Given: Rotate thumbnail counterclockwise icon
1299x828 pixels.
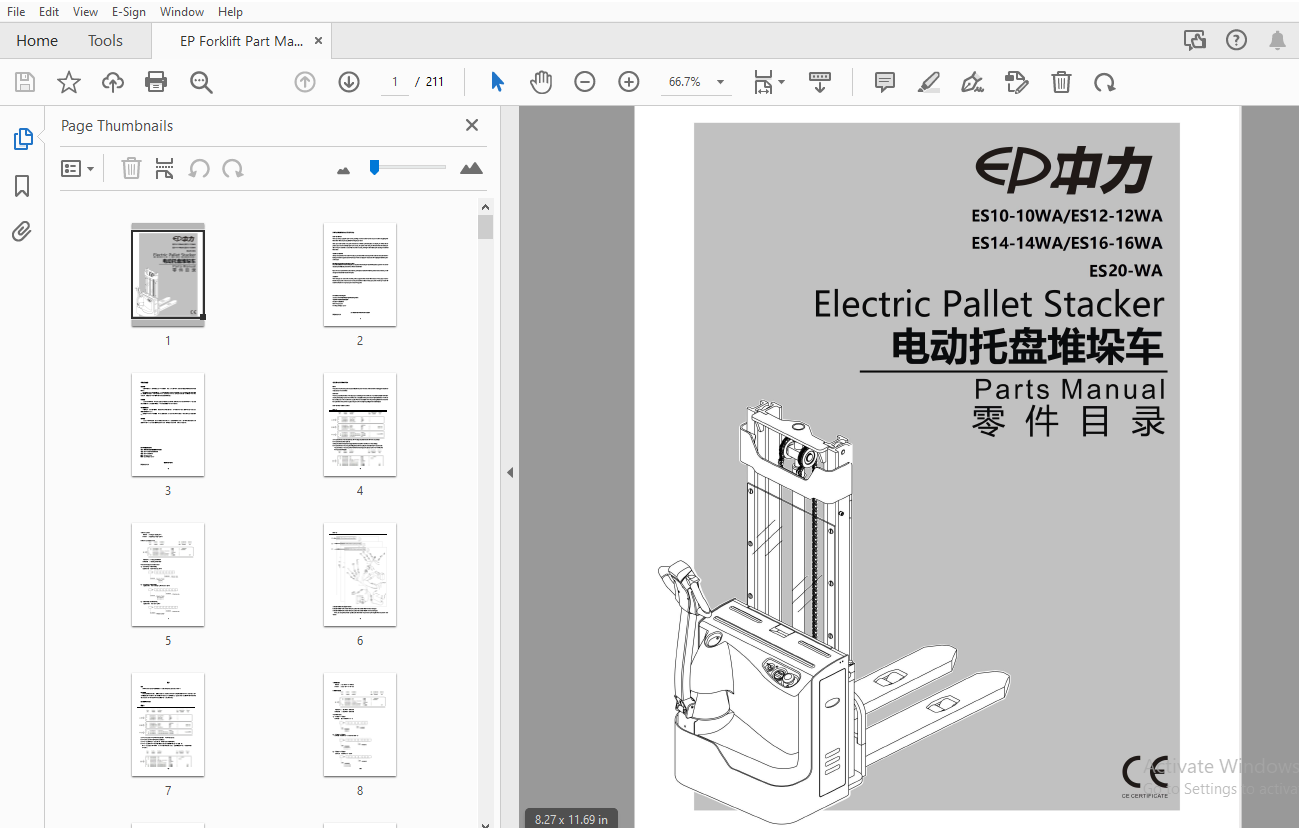Looking at the screenshot, I should click(199, 168).
